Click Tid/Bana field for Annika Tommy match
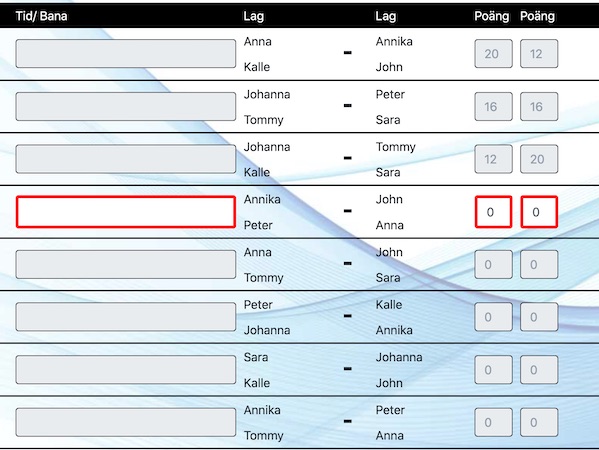Viewport: 599px width, 450px height. [x=126, y=422]
